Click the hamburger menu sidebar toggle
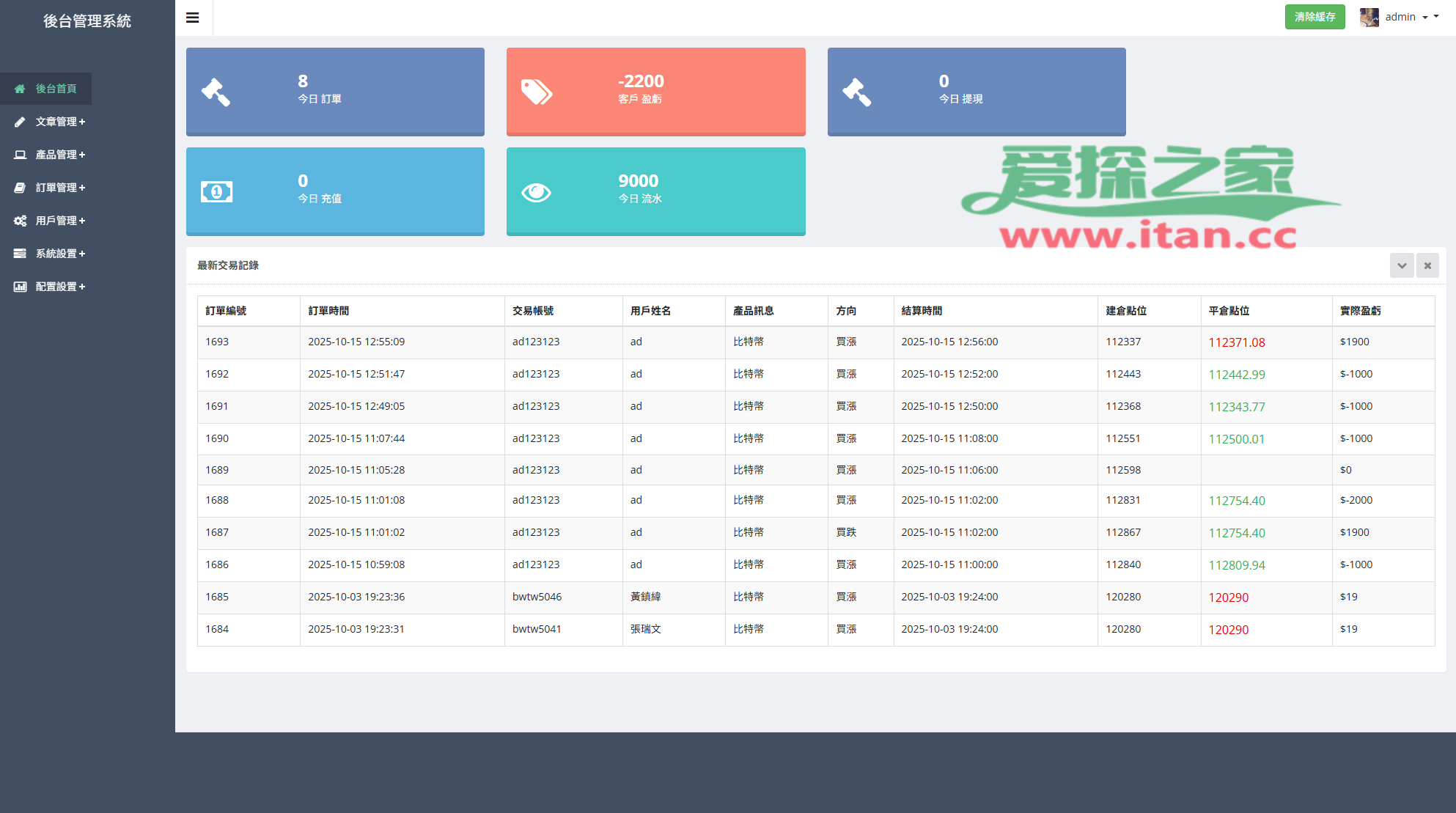This screenshot has width=1456, height=813. coord(193,18)
